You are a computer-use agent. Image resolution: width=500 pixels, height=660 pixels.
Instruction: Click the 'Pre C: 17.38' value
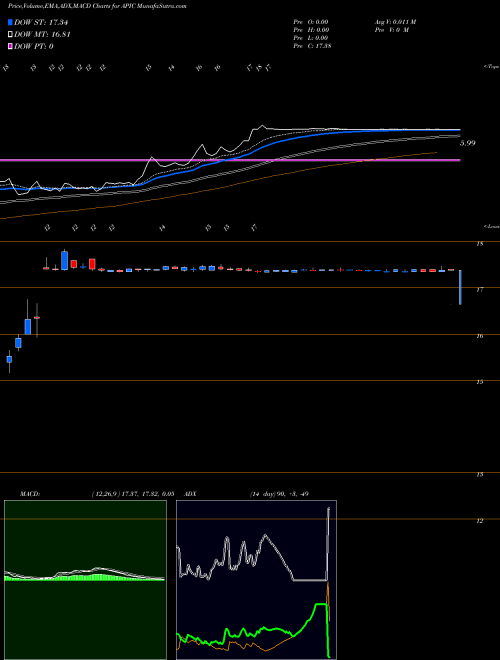tap(312, 46)
